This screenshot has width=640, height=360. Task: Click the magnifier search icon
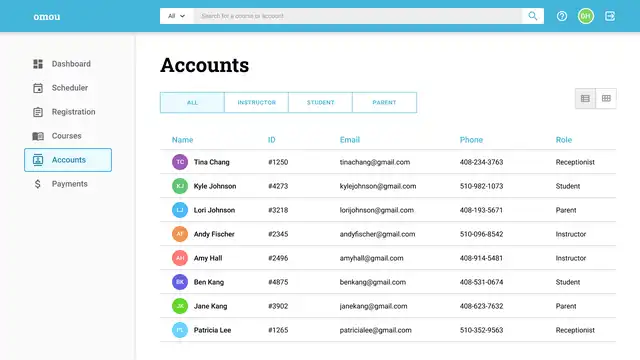coord(533,16)
